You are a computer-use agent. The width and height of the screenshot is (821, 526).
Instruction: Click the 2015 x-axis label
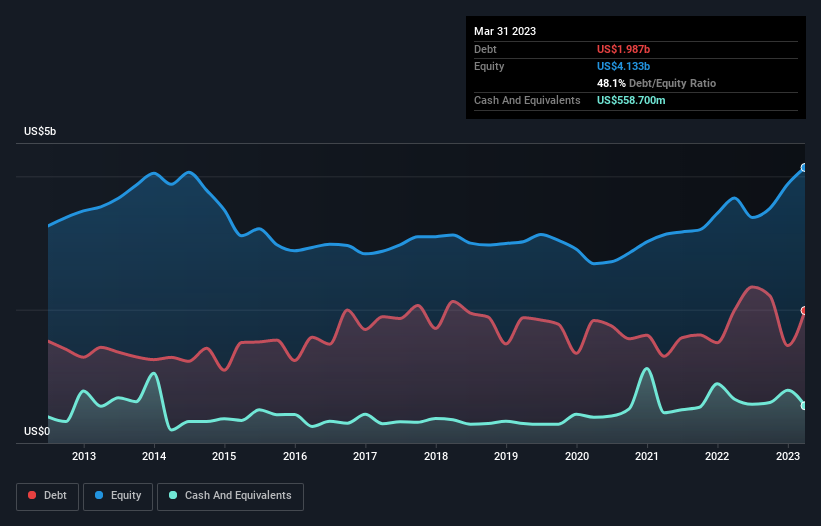224,456
